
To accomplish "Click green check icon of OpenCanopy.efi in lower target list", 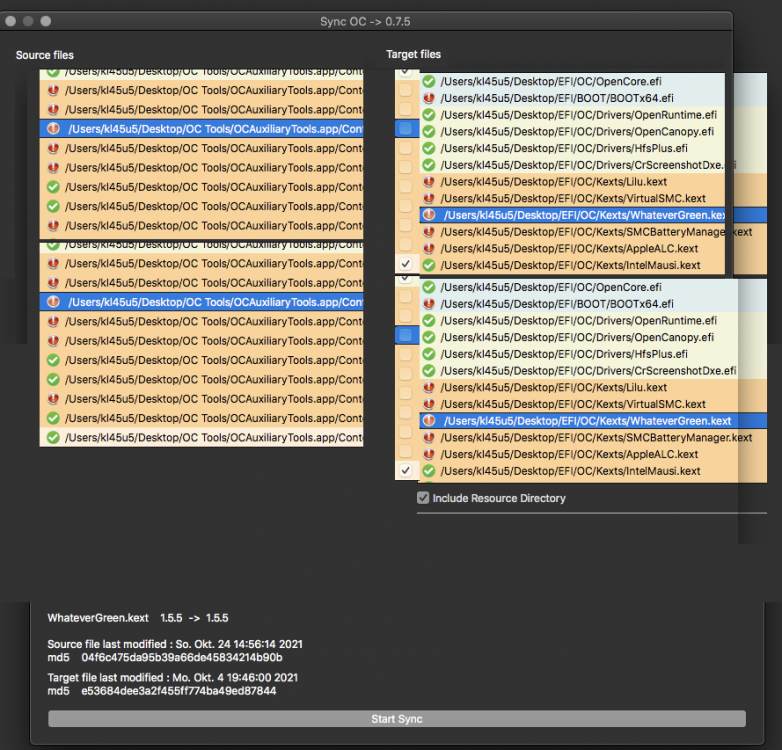I will pyautogui.click(x=429, y=337).
